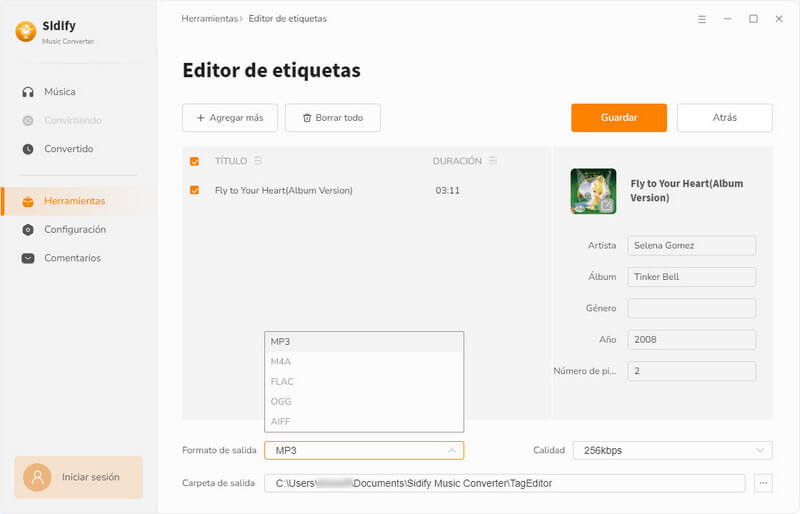
Task: Click the toolbox icon beside Herramientas
Action: (x=28, y=201)
